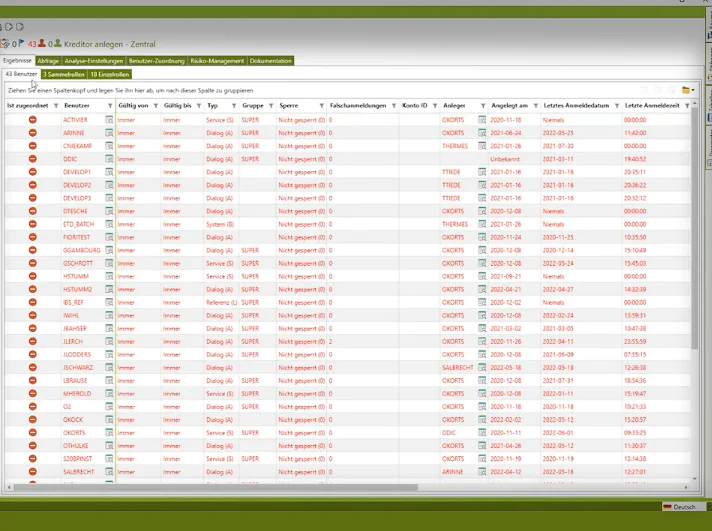Open filter for 'Gültig bis' column
The height and width of the screenshot is (531, 712).
(x=198, y=106)
